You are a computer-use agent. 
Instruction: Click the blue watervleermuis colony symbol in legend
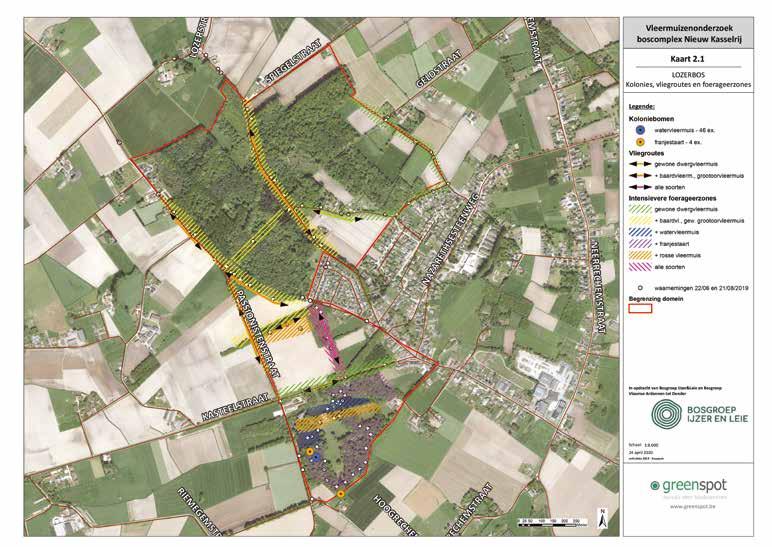tap(640, 130)
